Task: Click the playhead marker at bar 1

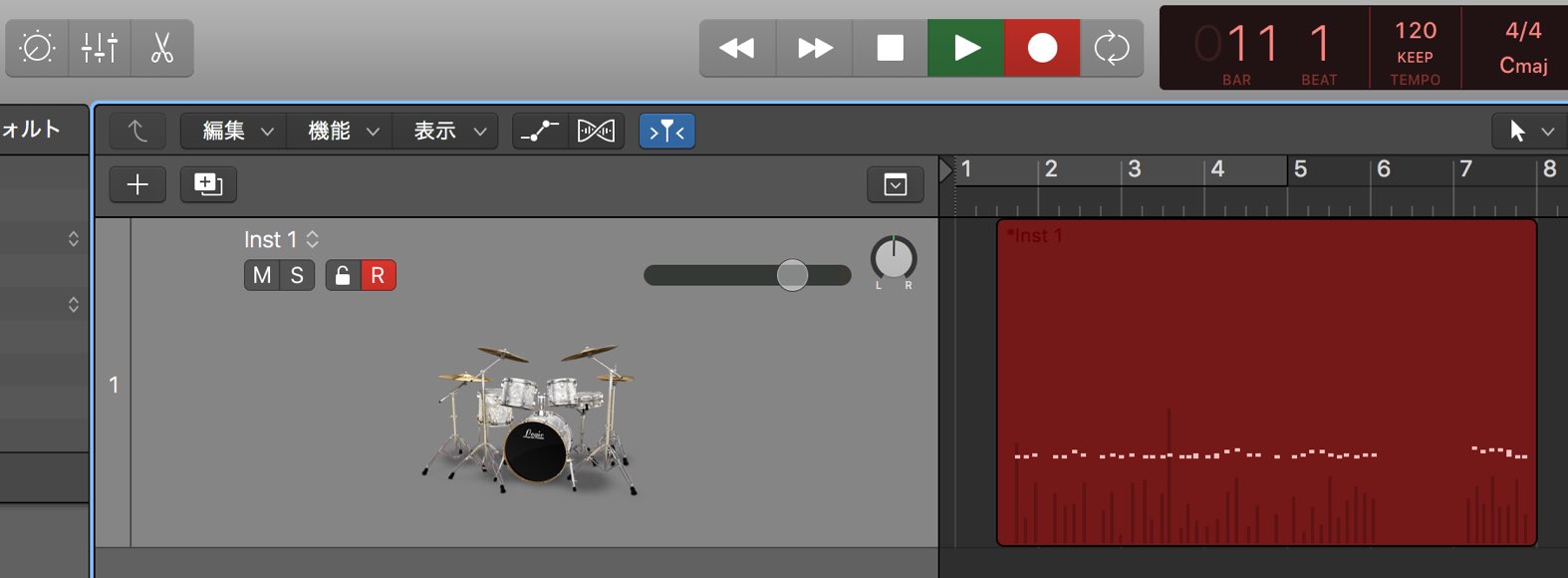Action: click(x=946, y=170)
